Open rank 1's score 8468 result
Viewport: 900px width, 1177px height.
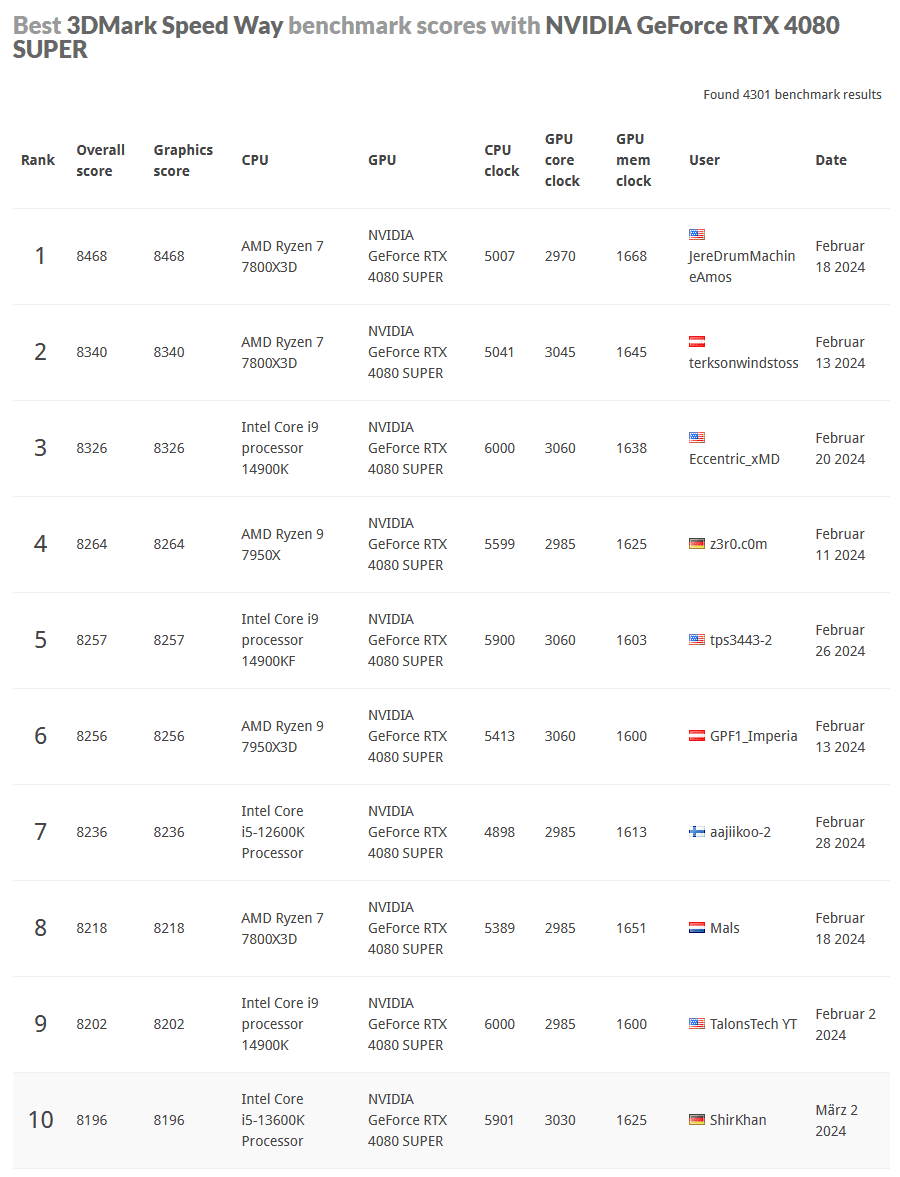coord(91,256)
